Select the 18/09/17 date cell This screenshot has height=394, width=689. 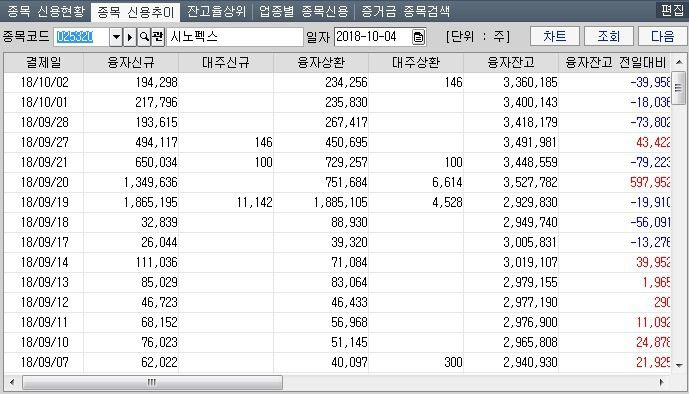44,242
